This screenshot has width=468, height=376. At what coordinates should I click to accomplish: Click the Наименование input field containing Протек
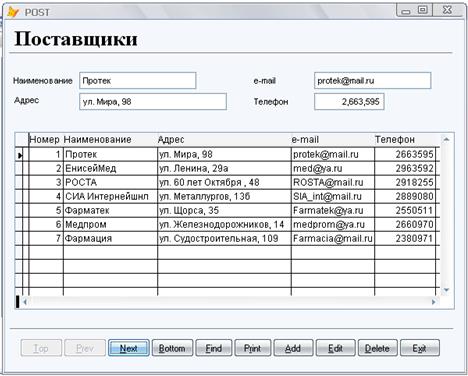click(138, 81)
